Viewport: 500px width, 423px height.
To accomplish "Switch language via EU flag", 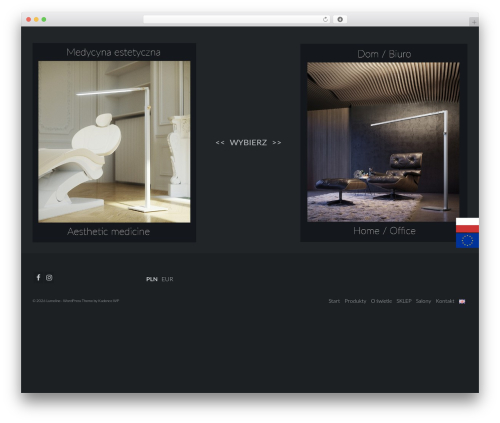I will click(467, 240).
